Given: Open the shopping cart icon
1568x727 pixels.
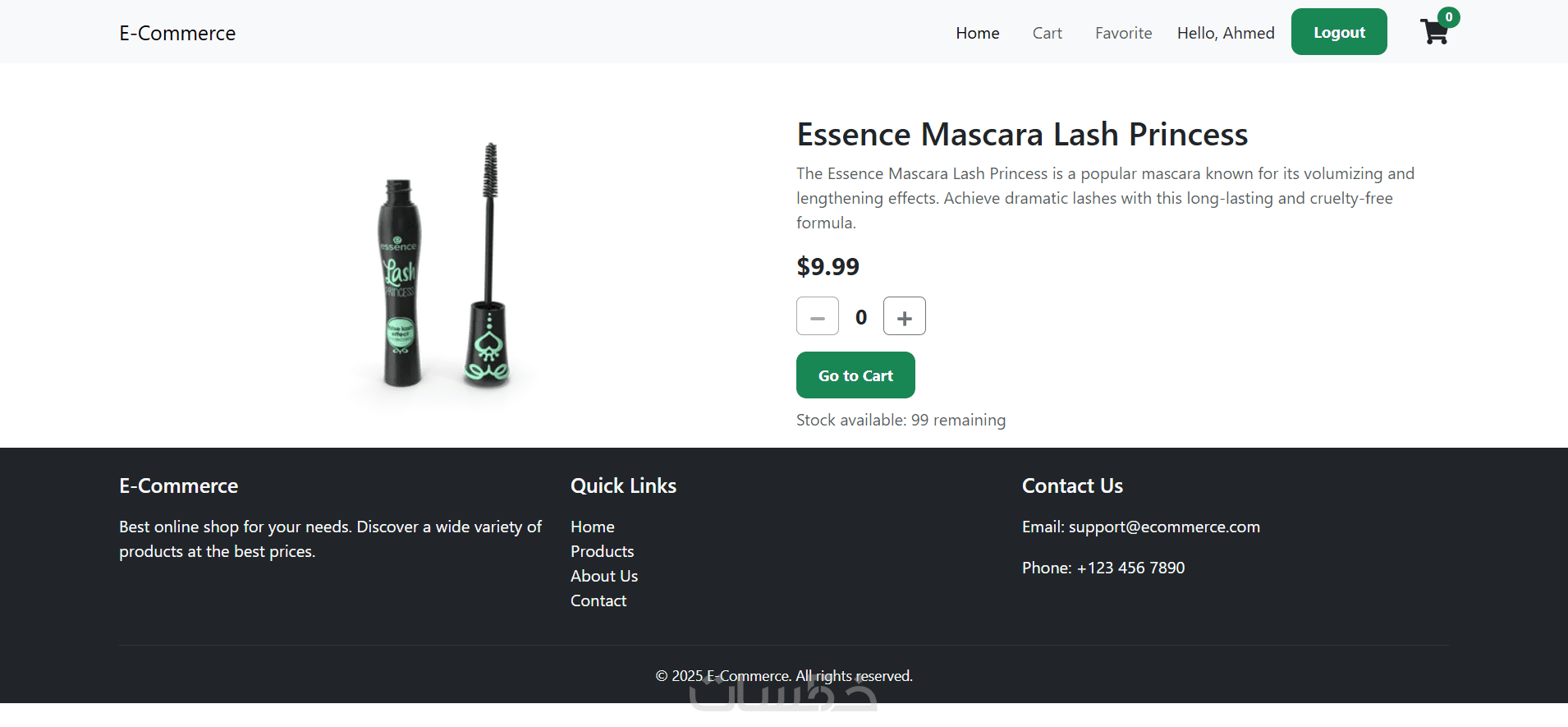Looking at the screenshot, I should (1434, 33).
